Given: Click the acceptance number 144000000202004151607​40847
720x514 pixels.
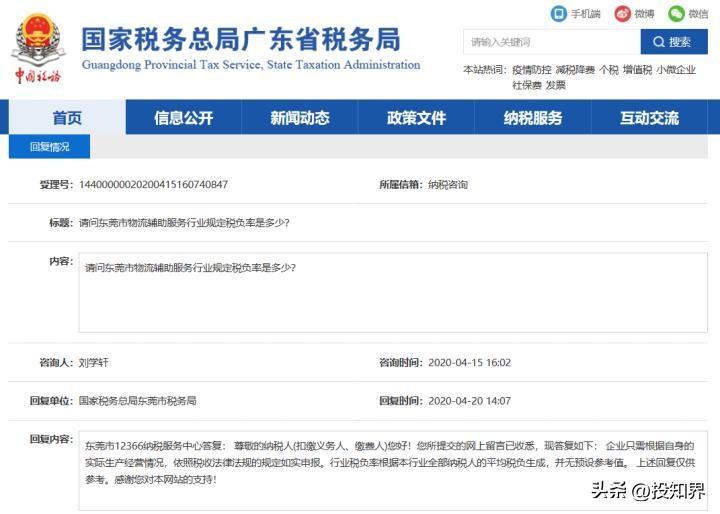Looking at the screenshot, I should (153, 185).
